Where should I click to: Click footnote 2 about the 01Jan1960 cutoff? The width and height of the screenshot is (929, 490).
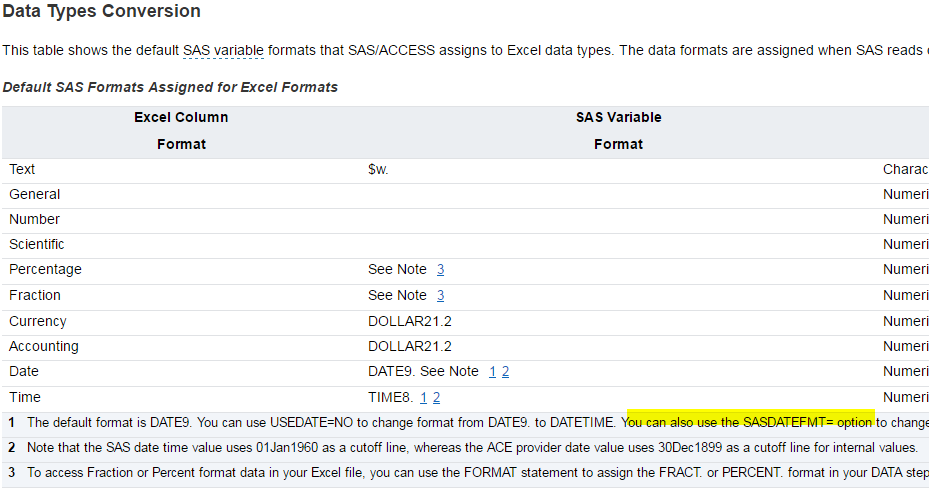point(472,448)
